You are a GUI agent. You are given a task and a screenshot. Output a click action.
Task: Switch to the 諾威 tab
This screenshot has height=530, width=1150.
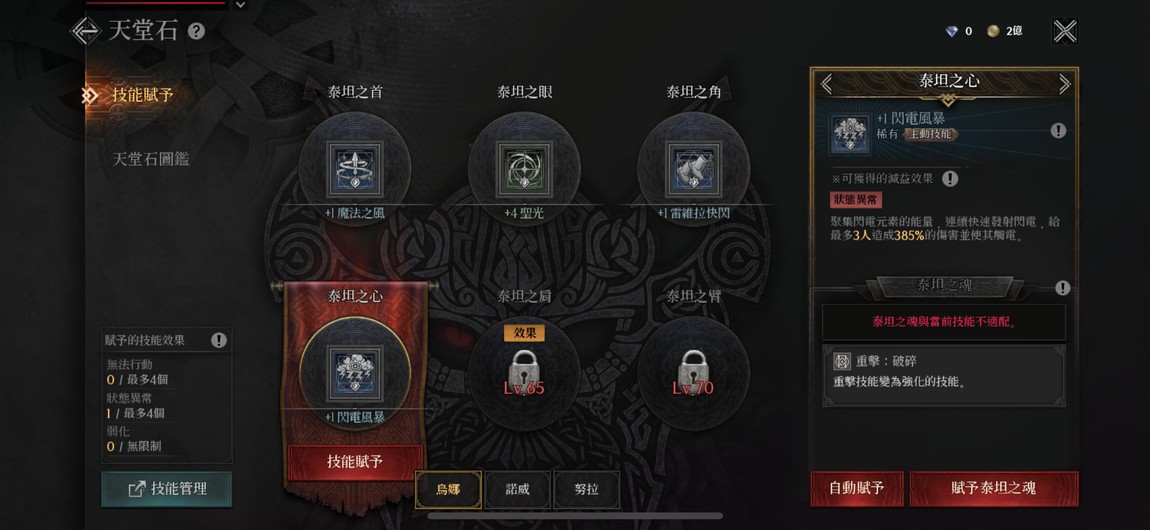517,490
